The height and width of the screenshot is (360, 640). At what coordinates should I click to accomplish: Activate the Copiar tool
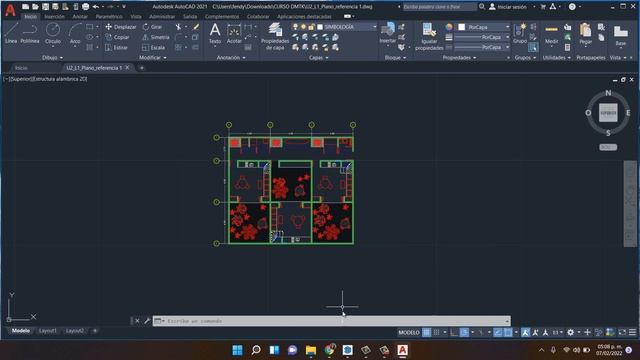point(118,37)
